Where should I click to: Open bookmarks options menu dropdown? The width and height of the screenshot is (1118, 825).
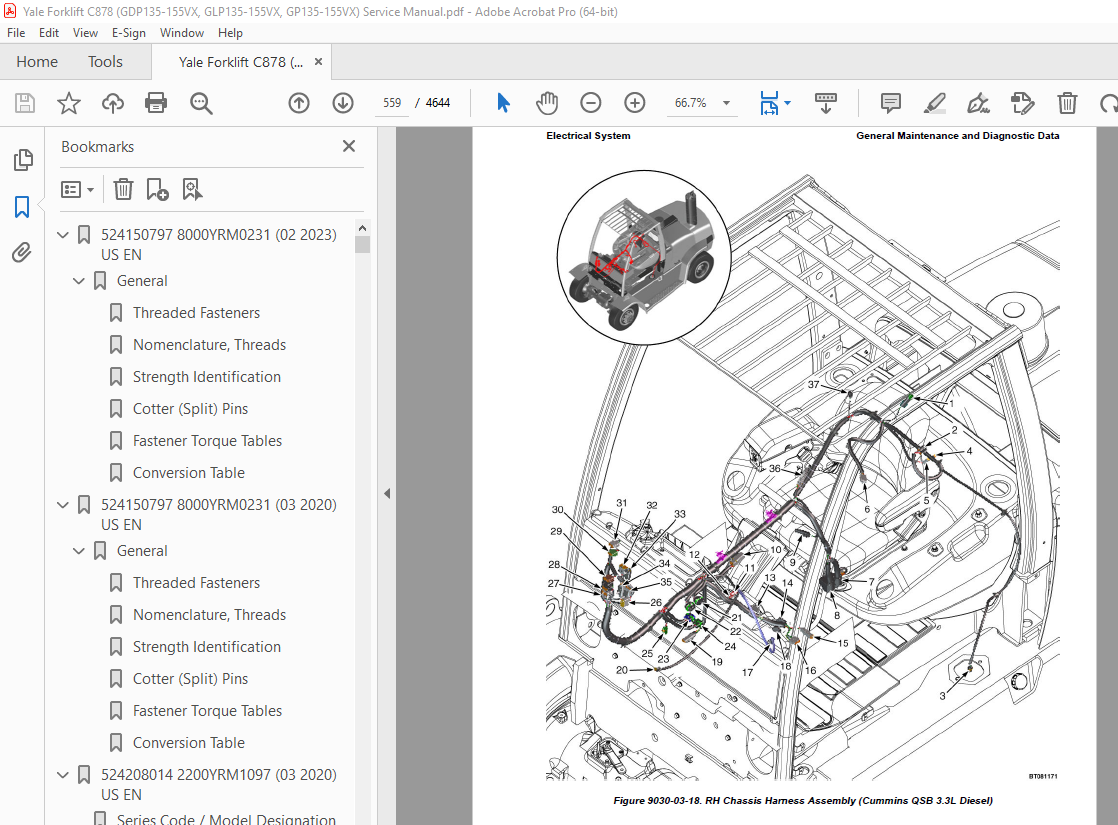78,190
